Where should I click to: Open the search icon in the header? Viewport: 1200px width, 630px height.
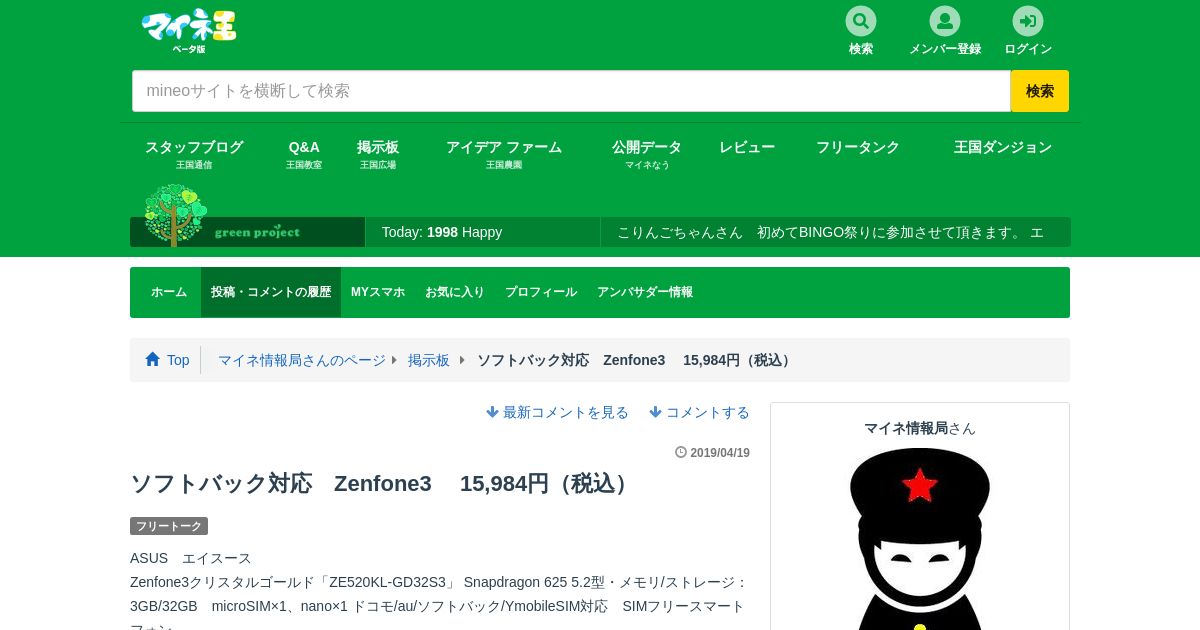click(x=861, y=21)
